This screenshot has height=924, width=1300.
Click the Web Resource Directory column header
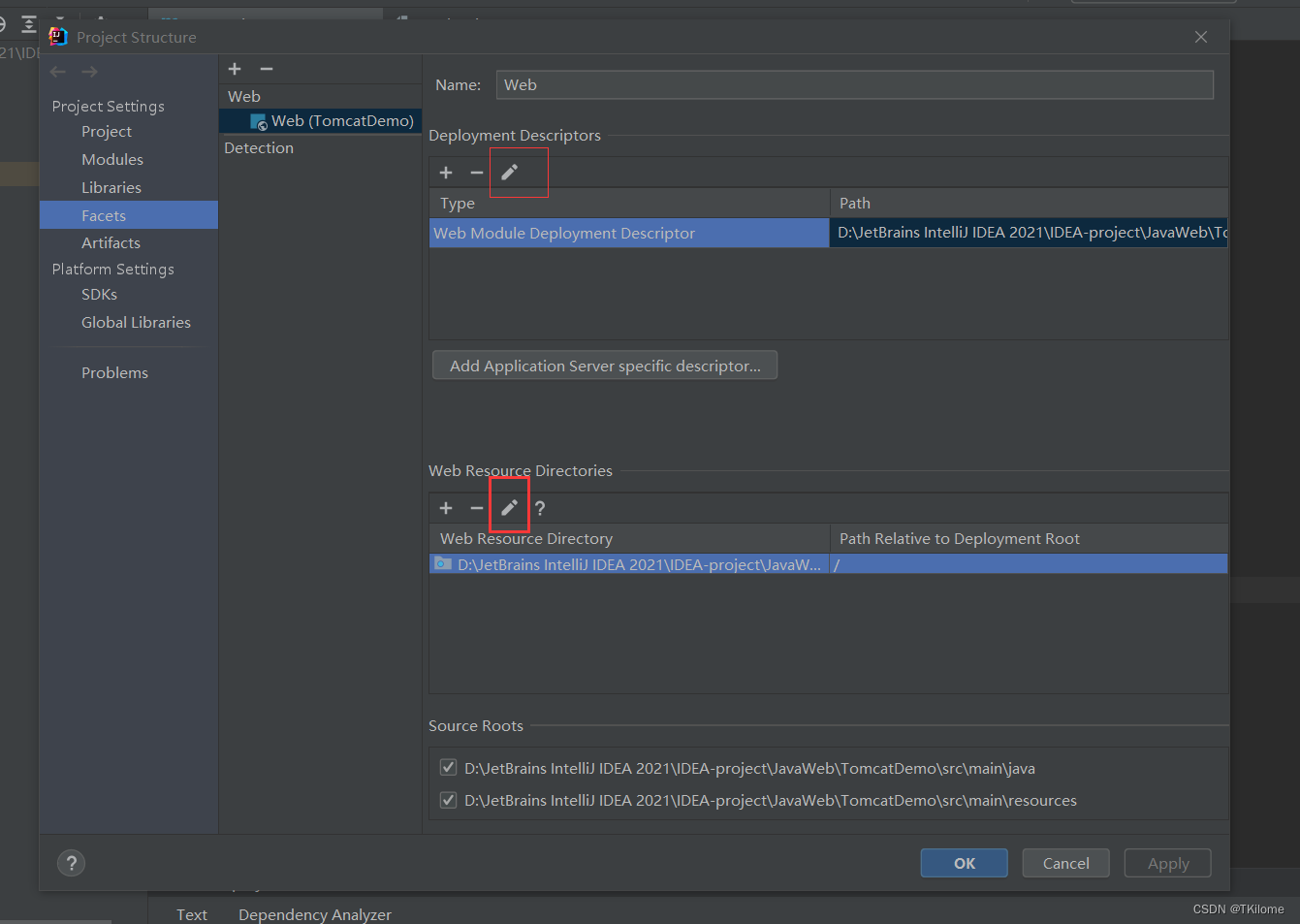pyautogui.click(x=629, y=538)
